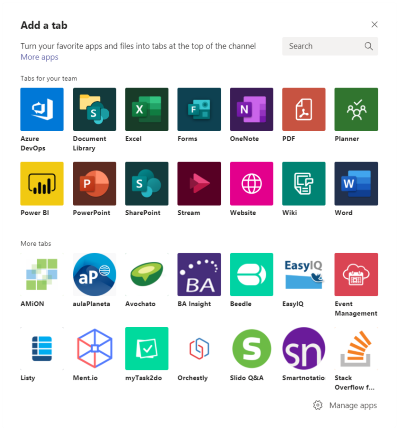Select the EasyIQ app icon
Viewport: 400px width, 430px height.
304,274
